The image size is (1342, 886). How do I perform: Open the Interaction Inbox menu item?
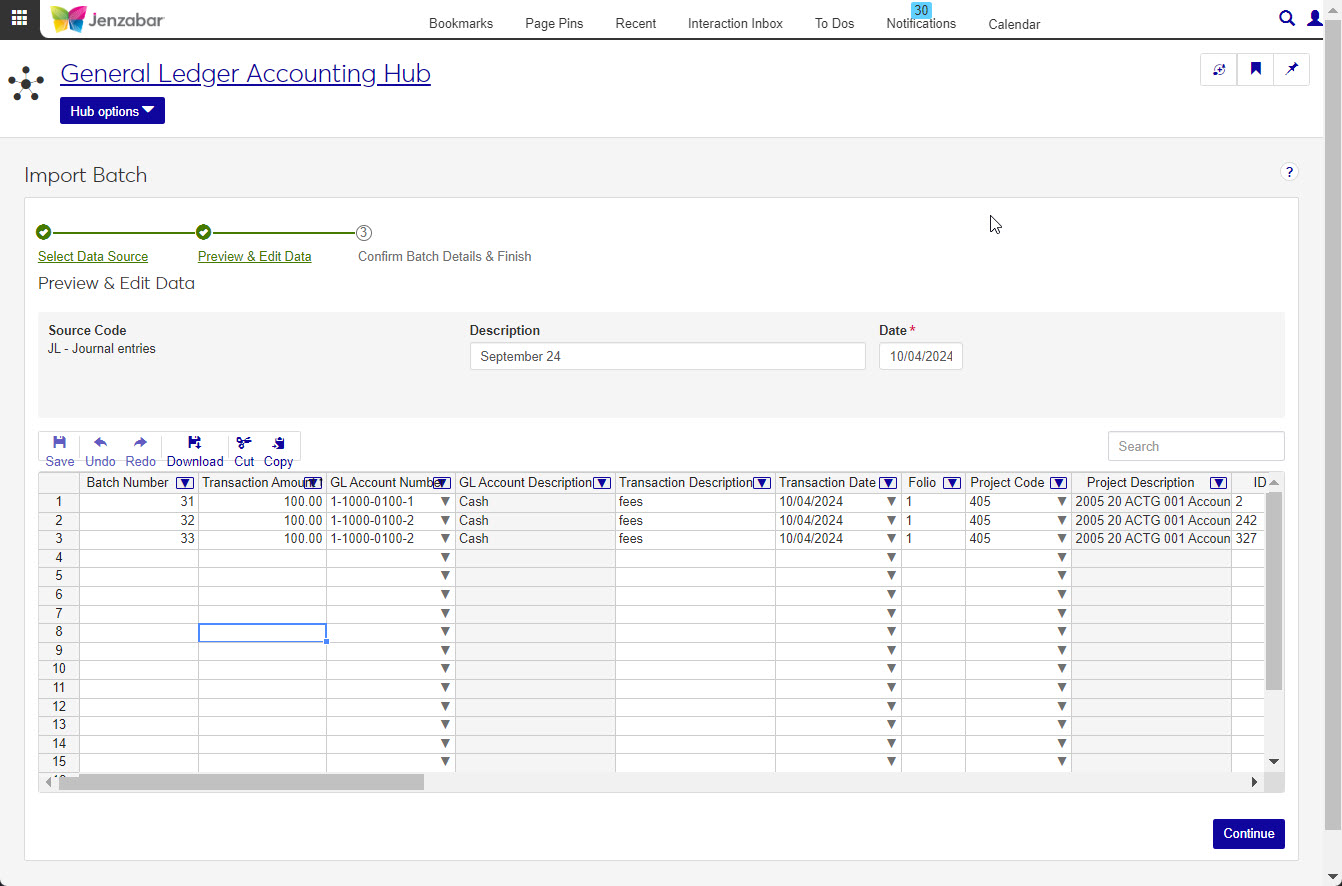(735, 23)
